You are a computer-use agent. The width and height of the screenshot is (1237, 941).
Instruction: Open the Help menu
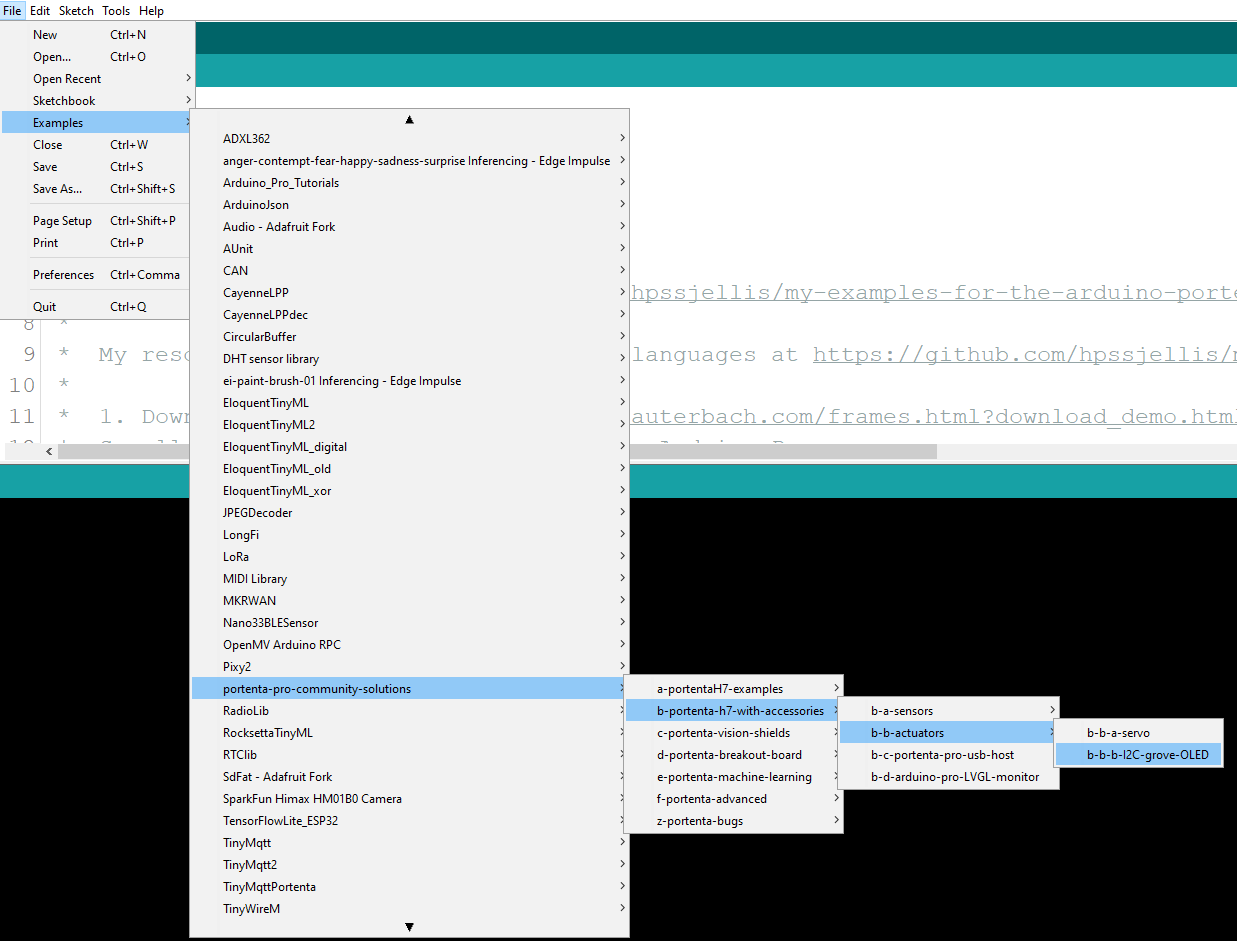click(151, 11)
